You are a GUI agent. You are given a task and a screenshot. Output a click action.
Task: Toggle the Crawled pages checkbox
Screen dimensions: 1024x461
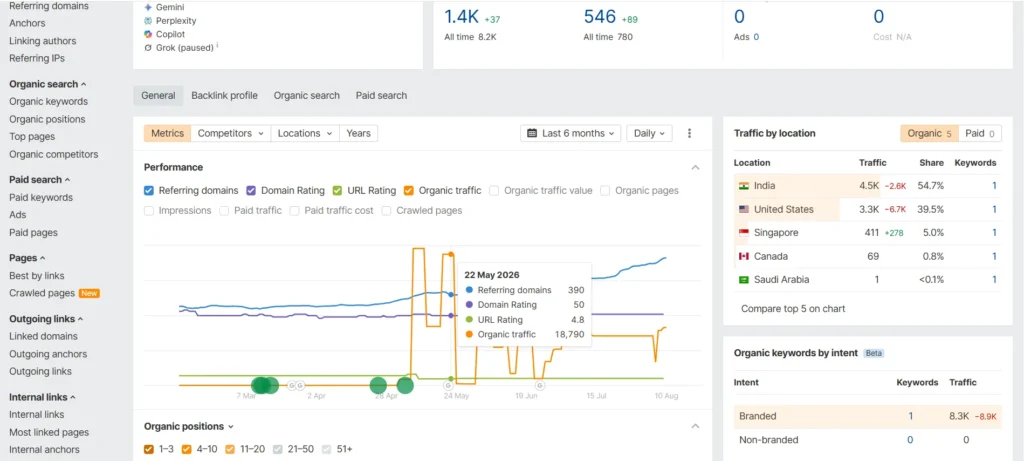387,211
